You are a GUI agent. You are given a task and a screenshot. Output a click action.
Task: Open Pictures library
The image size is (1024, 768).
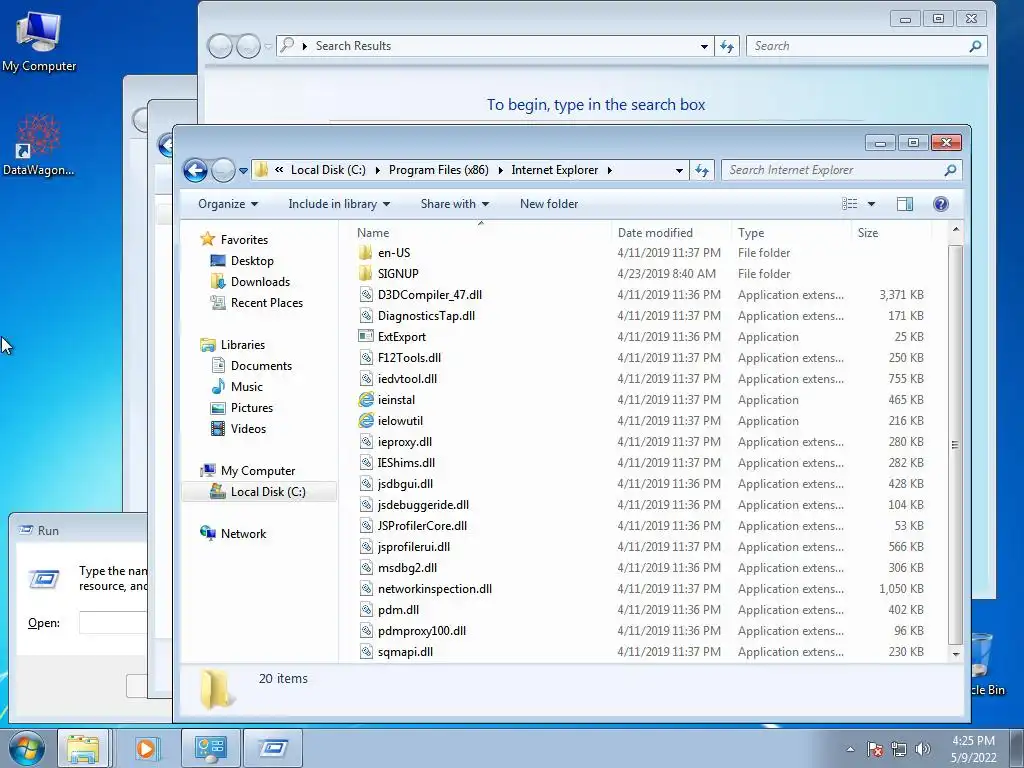(x=251, y=408)
